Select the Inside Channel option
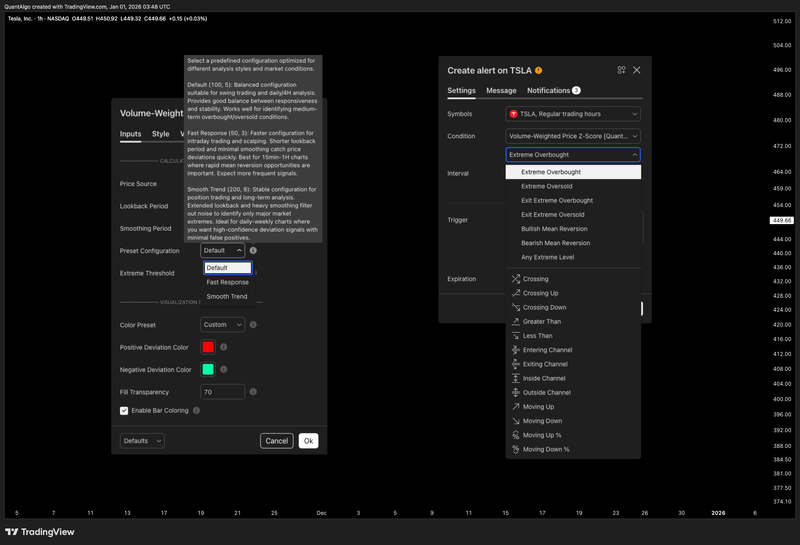The width and height of the screenshot is (800, 545). coord(544,378)
